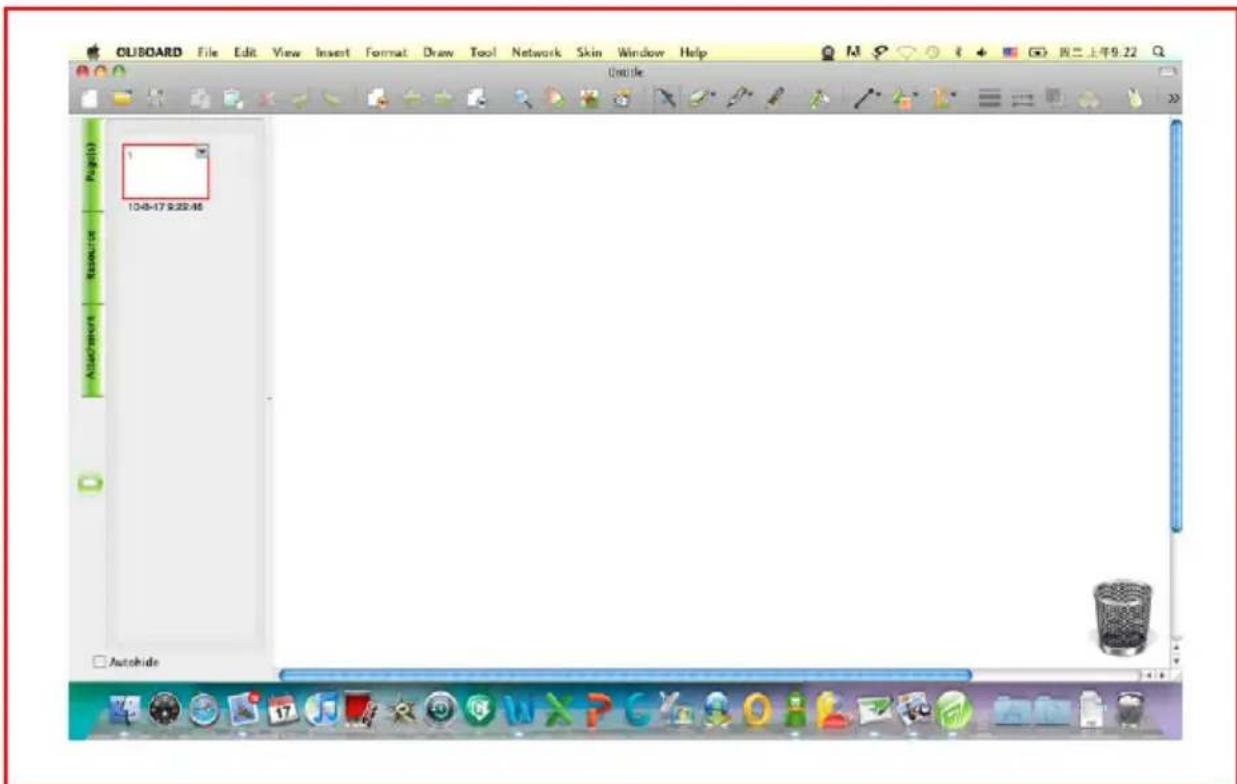1237x784 pixels.
Task: Click the horizontal scrollbar below the canvas
Action: [625, 675]
